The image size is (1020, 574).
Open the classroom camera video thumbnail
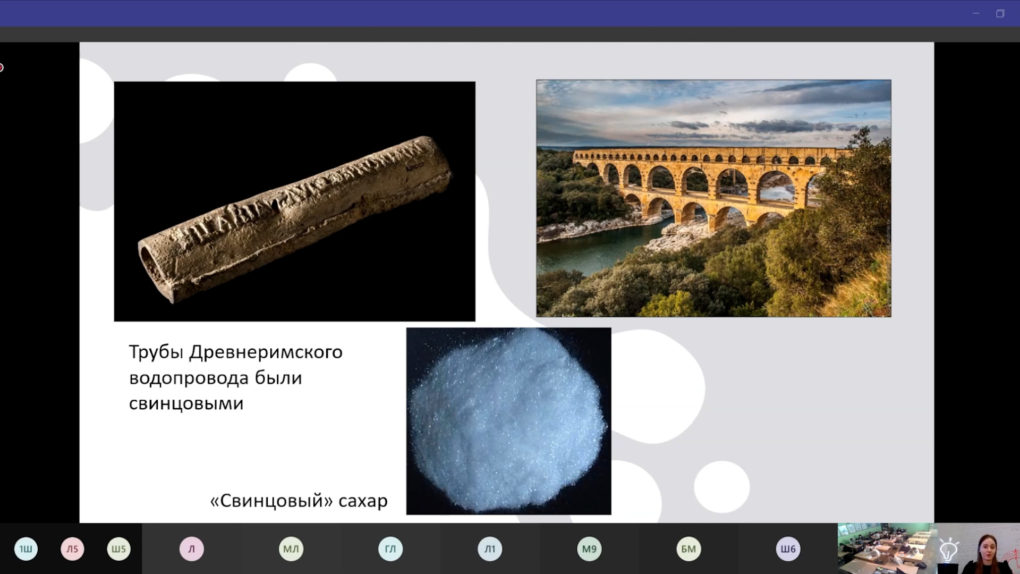click(x=883, y=548)
